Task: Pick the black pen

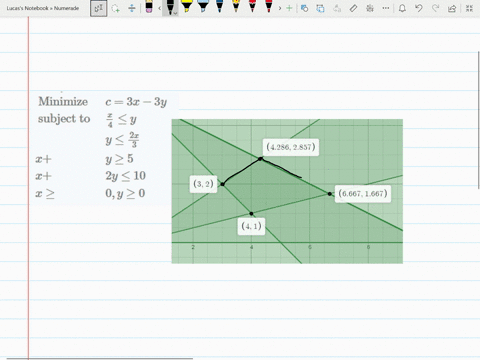Action: pos(169,7)
